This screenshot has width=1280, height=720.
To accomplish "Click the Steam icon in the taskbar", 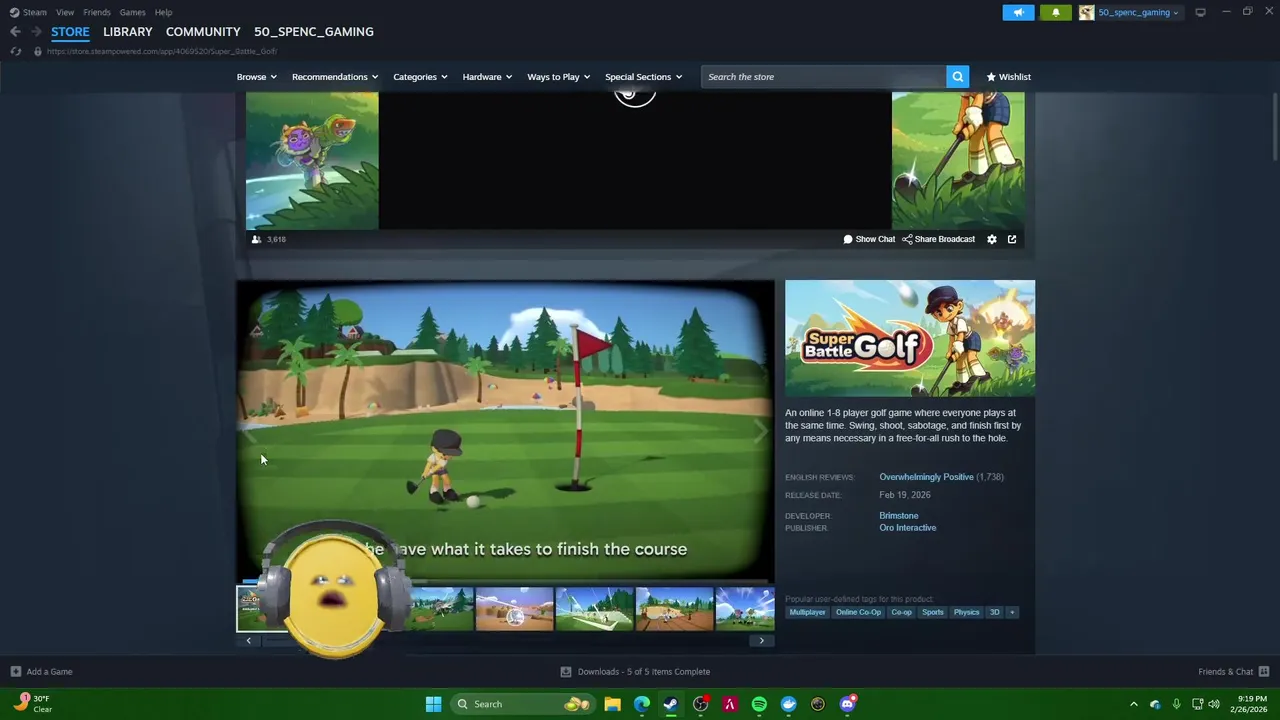I will [671, 704].
